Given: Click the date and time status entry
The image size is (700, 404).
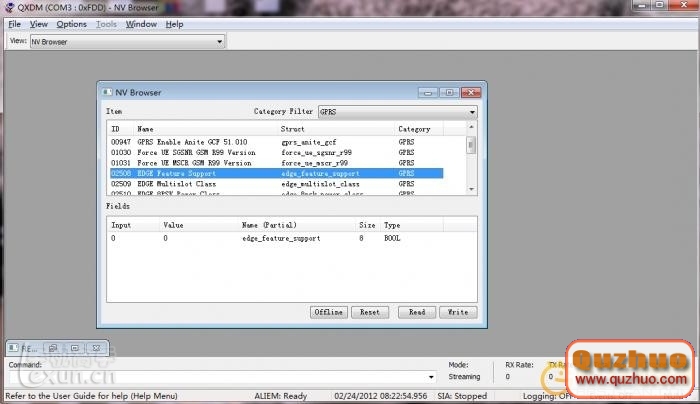Looking at the screenshot, I should tap(380, 396).
